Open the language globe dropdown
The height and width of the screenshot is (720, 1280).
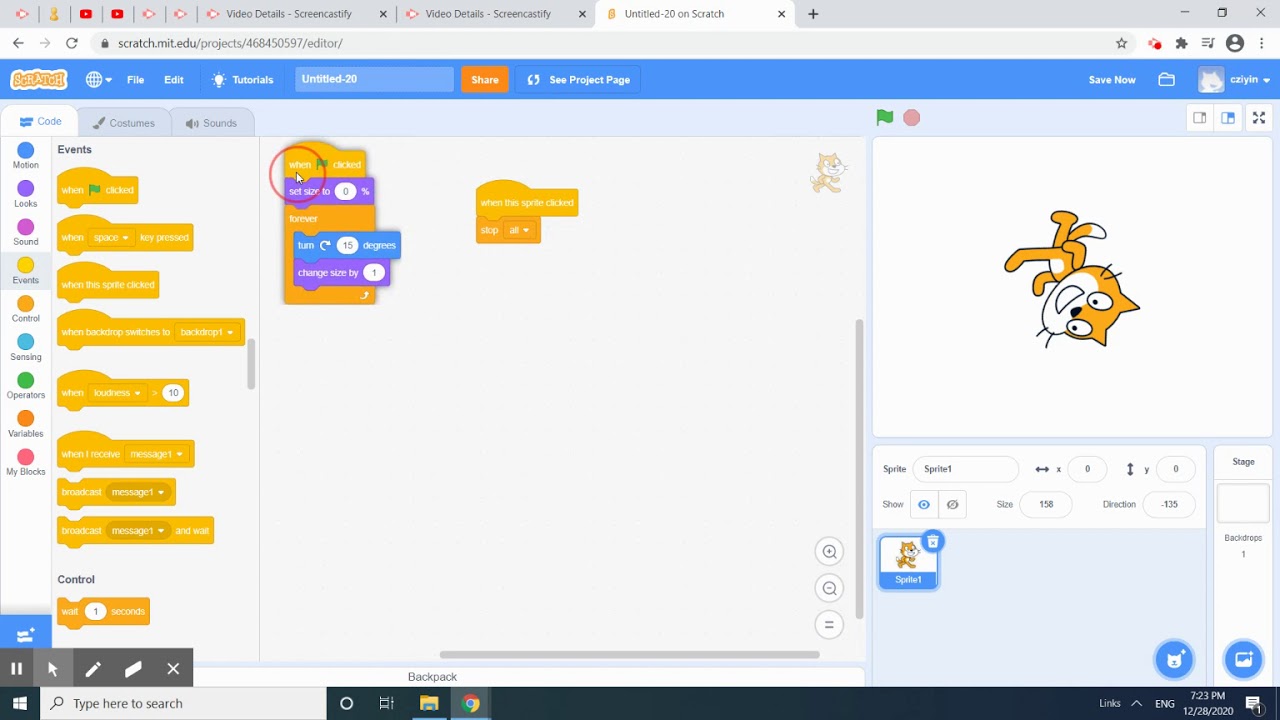pos(98,79)
